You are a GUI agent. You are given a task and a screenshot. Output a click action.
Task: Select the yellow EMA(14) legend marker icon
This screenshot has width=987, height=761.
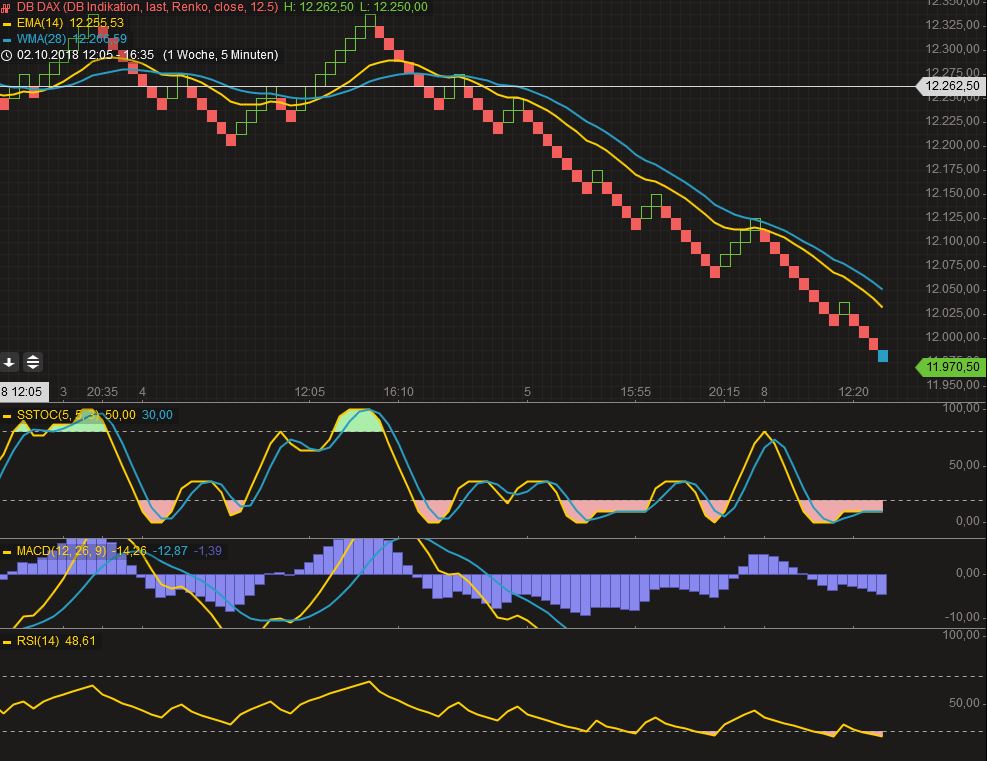(6, 23)
